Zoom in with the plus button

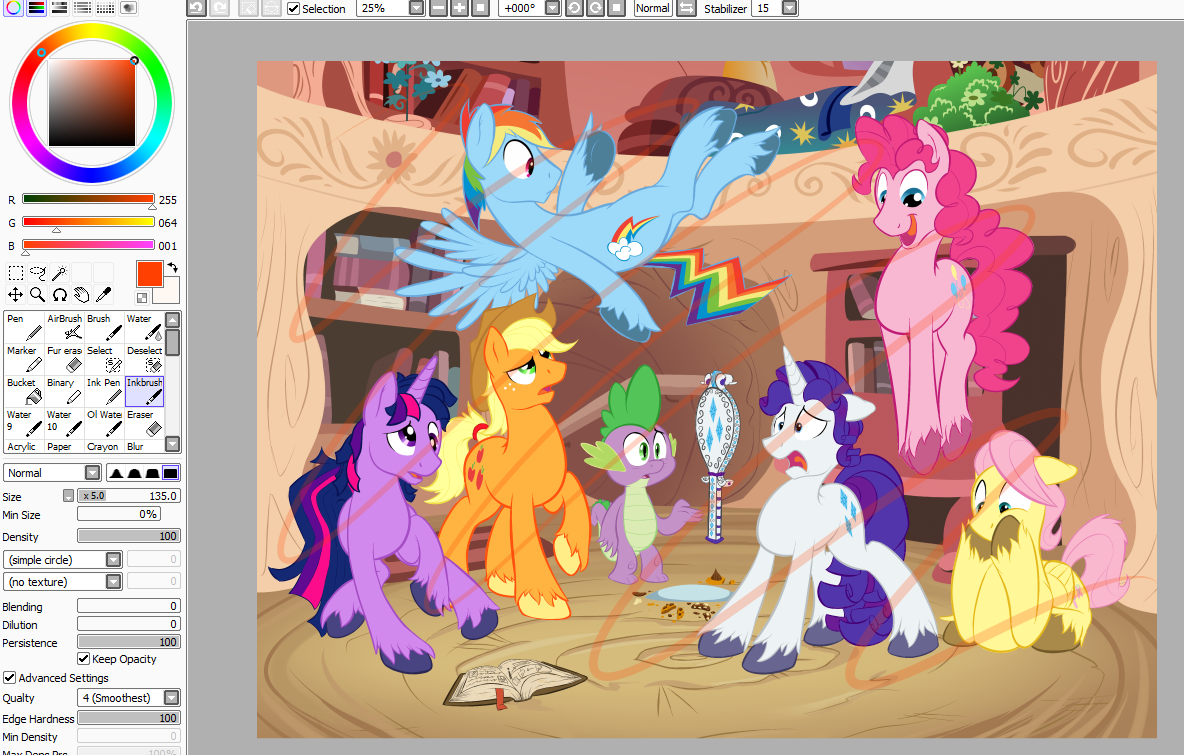(459, 8)
